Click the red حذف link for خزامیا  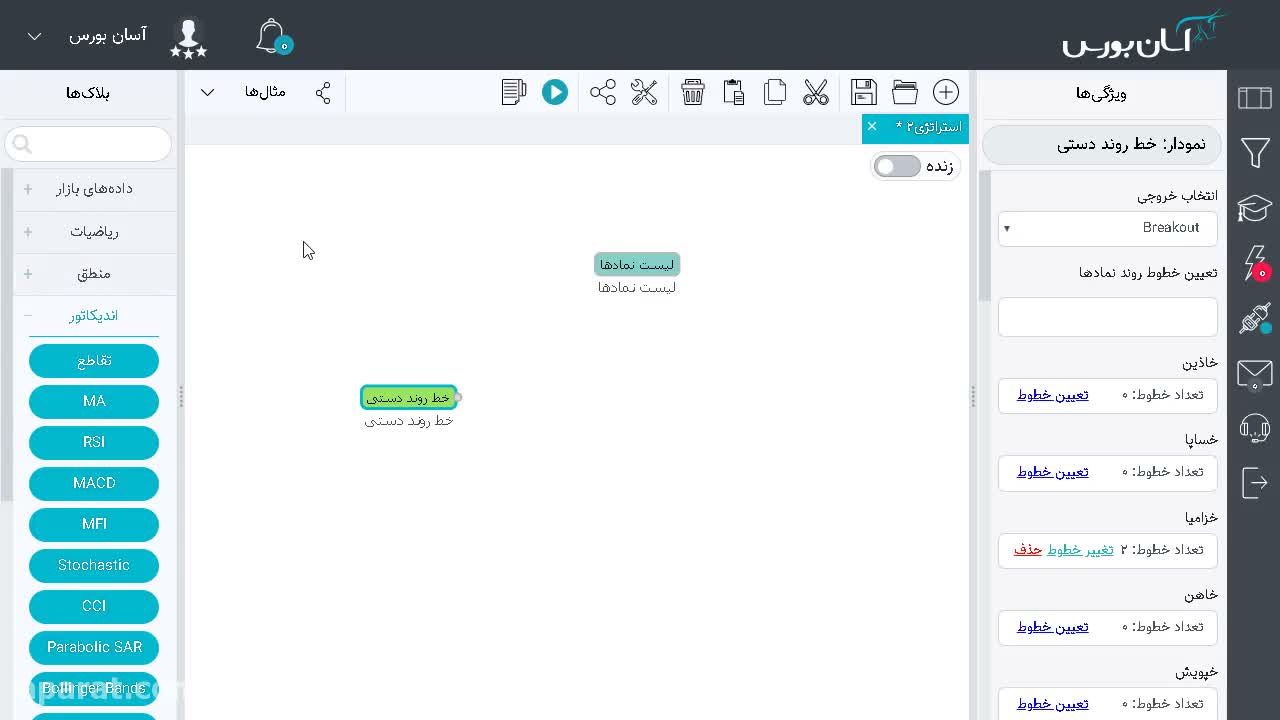pyautogui.click(x=1028, y=550)
